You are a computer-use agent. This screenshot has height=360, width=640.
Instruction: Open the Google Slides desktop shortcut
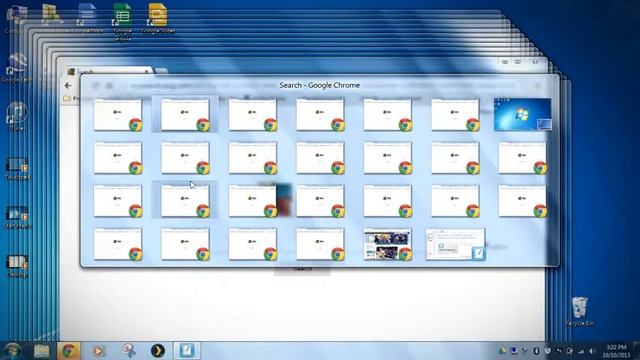[x=158, y=18]
